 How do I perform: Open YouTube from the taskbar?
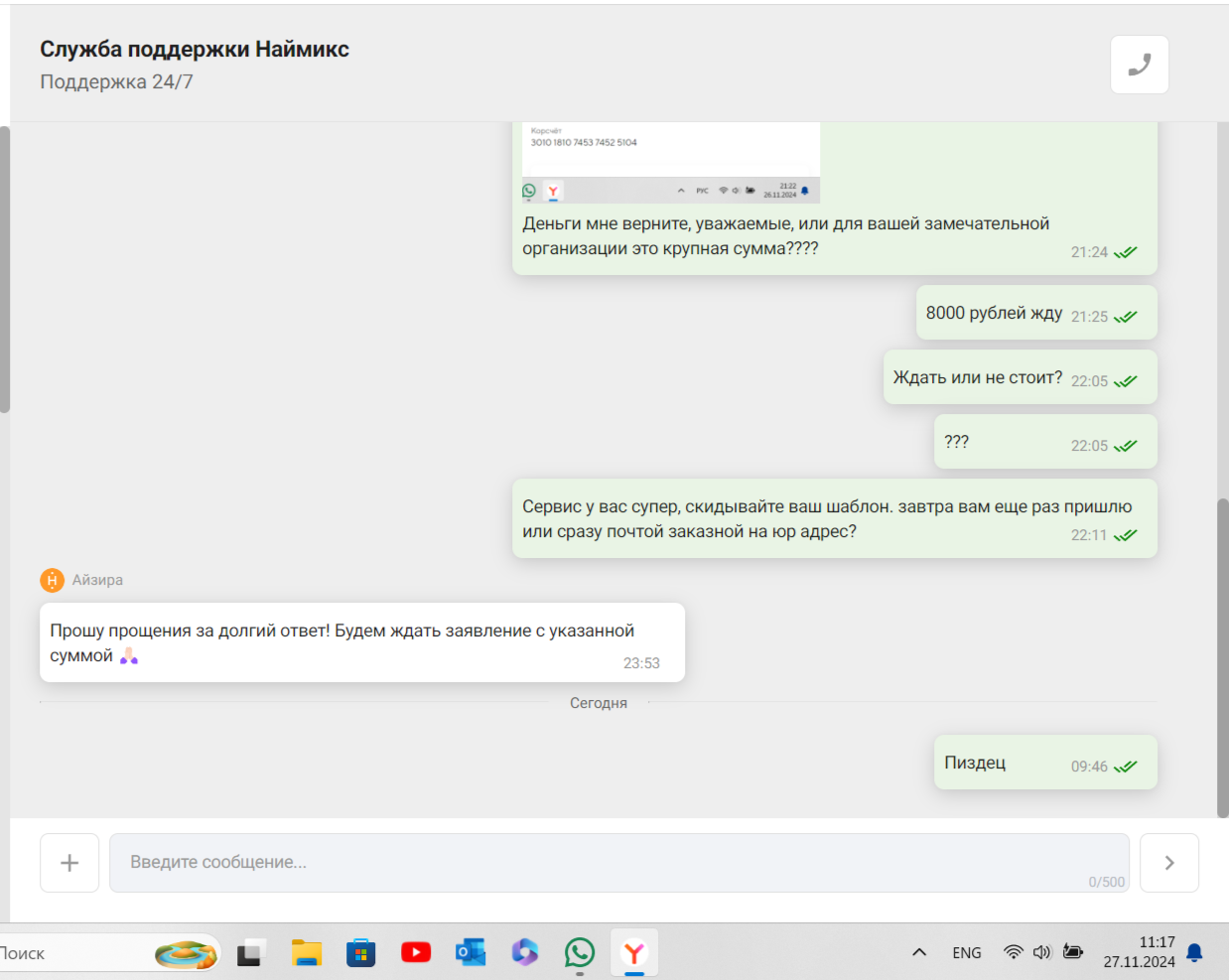[x=416, y=953]
